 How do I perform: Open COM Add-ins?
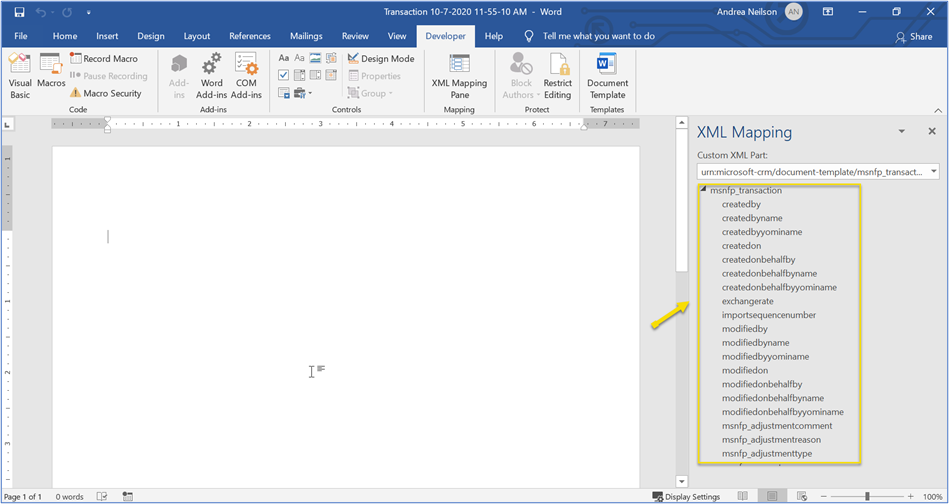pyautogui.click(x=246, y=76)
